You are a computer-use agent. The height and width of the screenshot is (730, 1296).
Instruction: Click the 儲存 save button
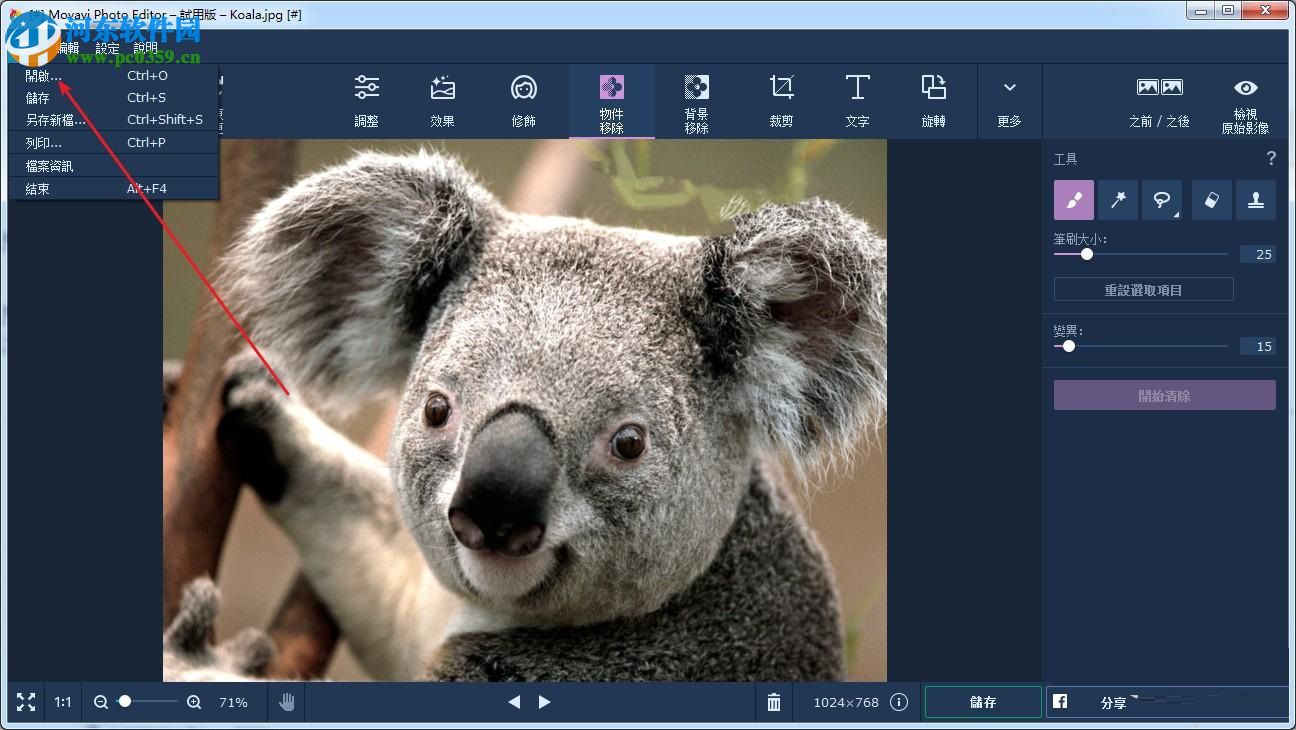pyautogui.click(x=982, y=702)
